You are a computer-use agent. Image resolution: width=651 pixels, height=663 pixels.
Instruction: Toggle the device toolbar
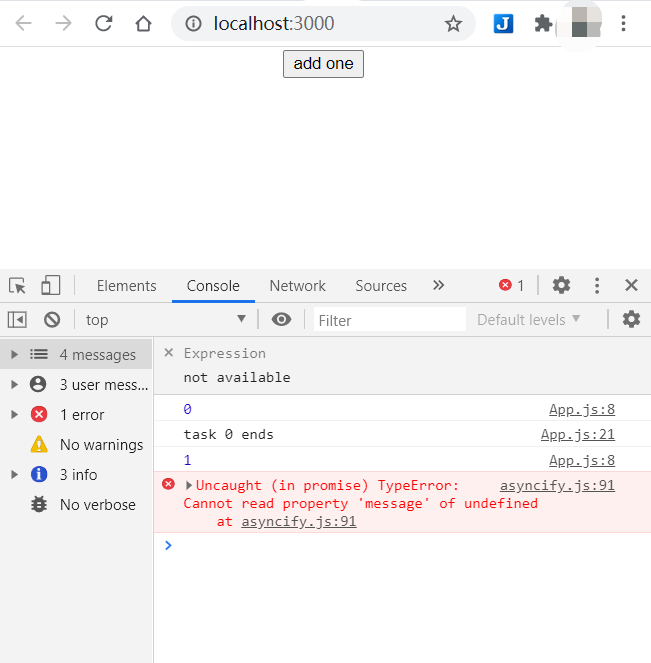pyautogui.click(x=50, y=285)
